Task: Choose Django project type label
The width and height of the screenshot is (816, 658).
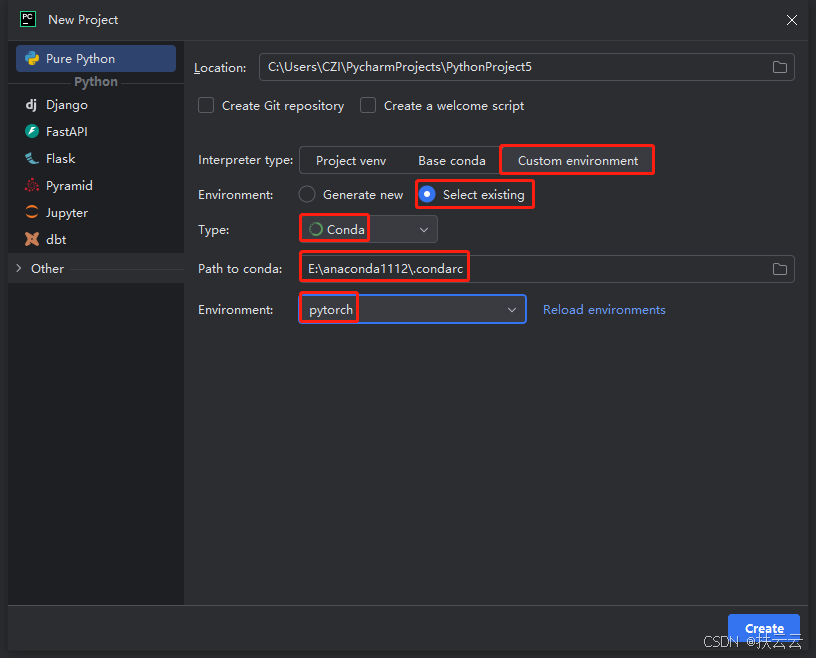Action: pos(67,105)
